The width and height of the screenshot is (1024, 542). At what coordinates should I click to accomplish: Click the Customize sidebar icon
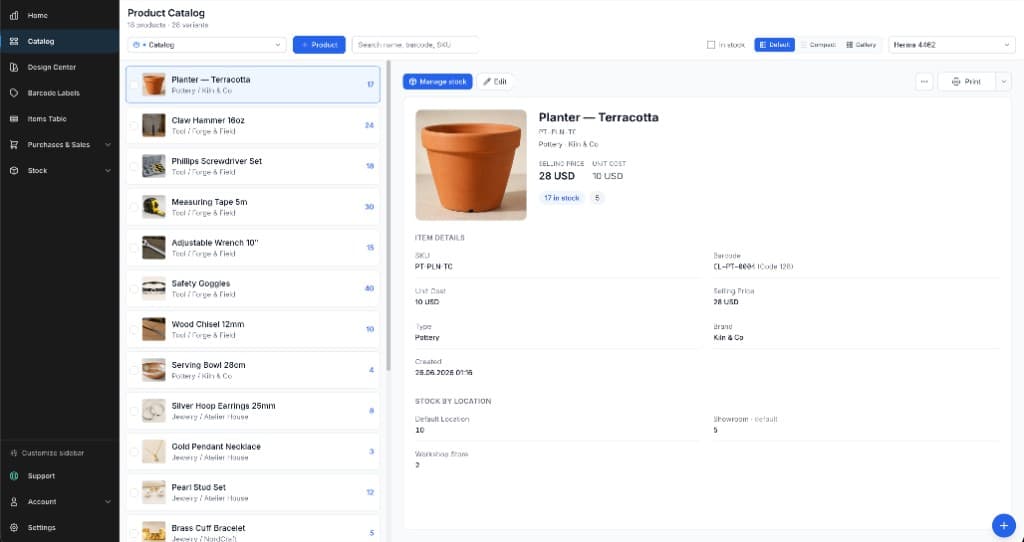coord(14,453)
